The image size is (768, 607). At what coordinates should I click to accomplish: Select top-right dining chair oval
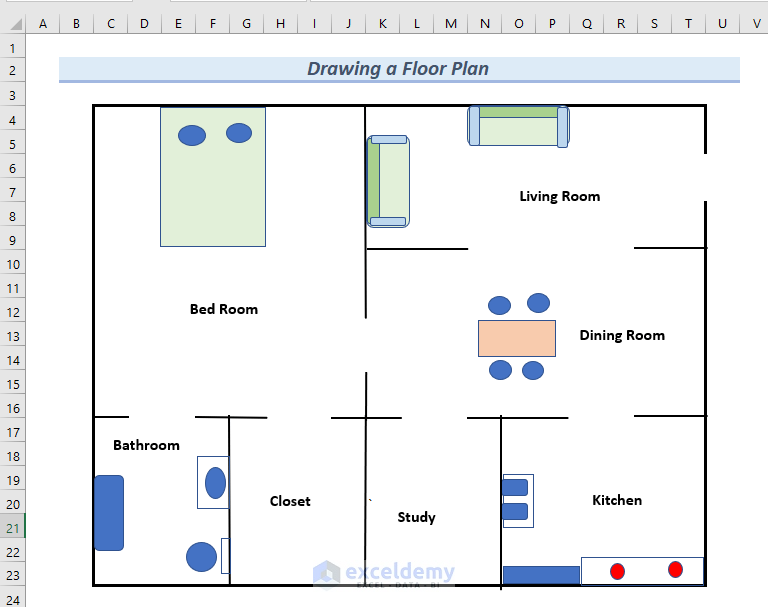(538, 303)
